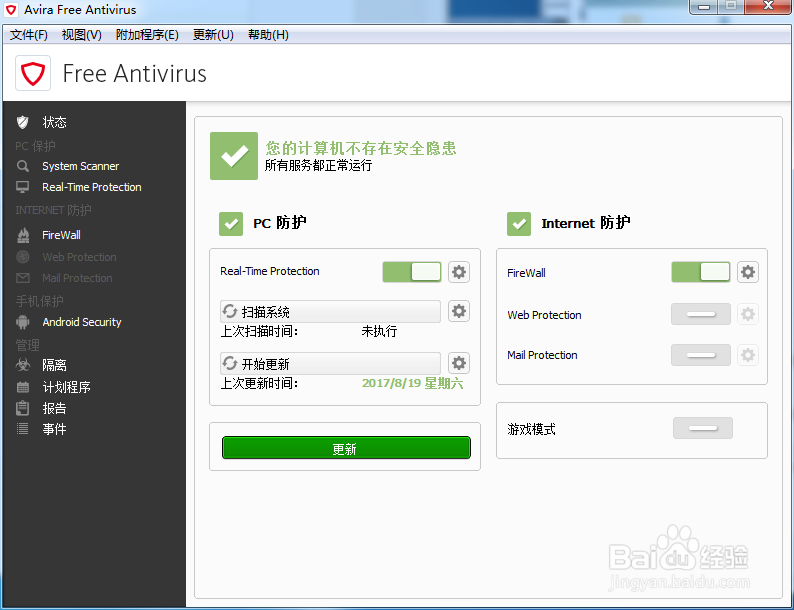Click the Android Security robot icon

point(23,322)
